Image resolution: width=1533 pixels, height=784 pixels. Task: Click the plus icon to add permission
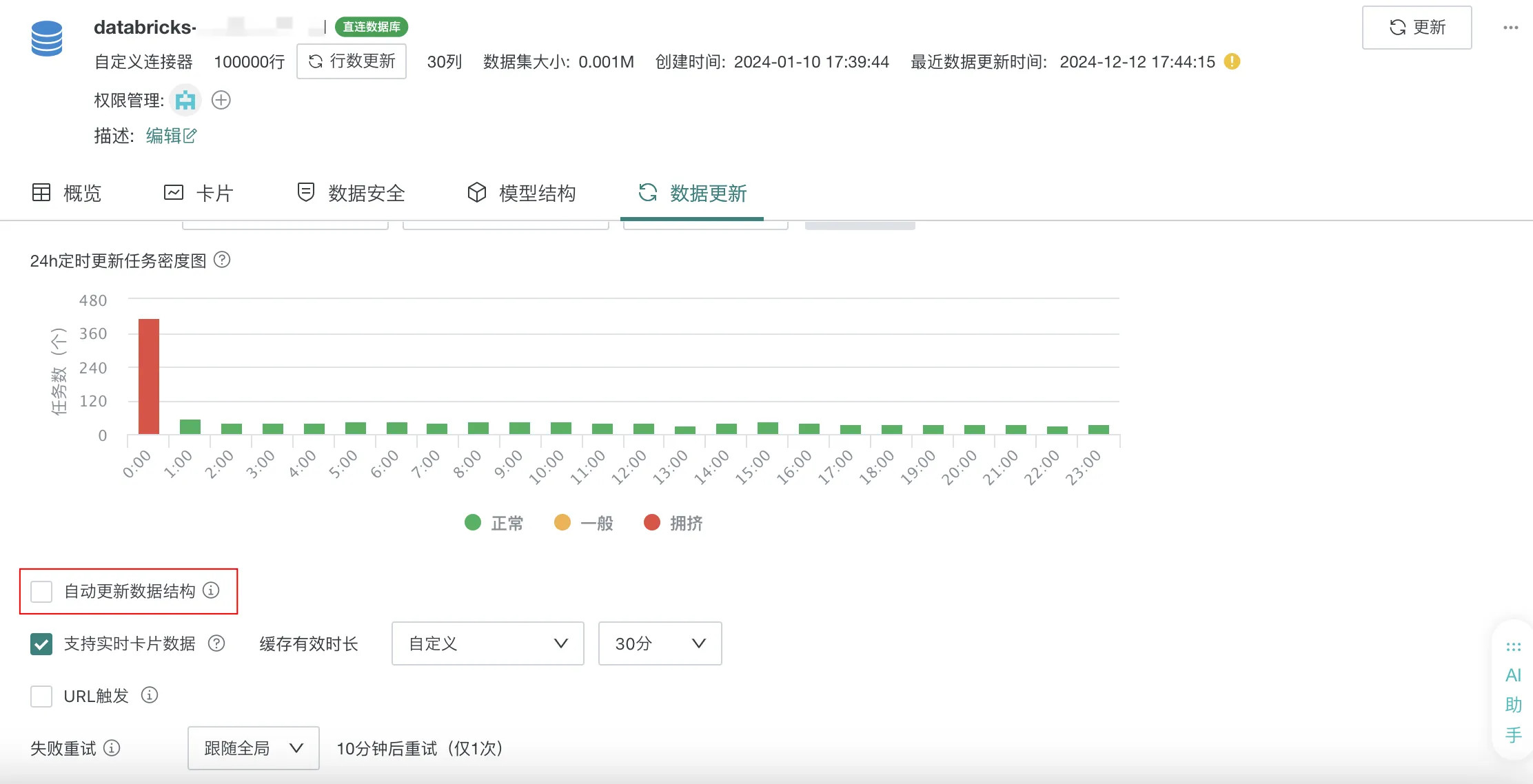(x=221, y=100)
